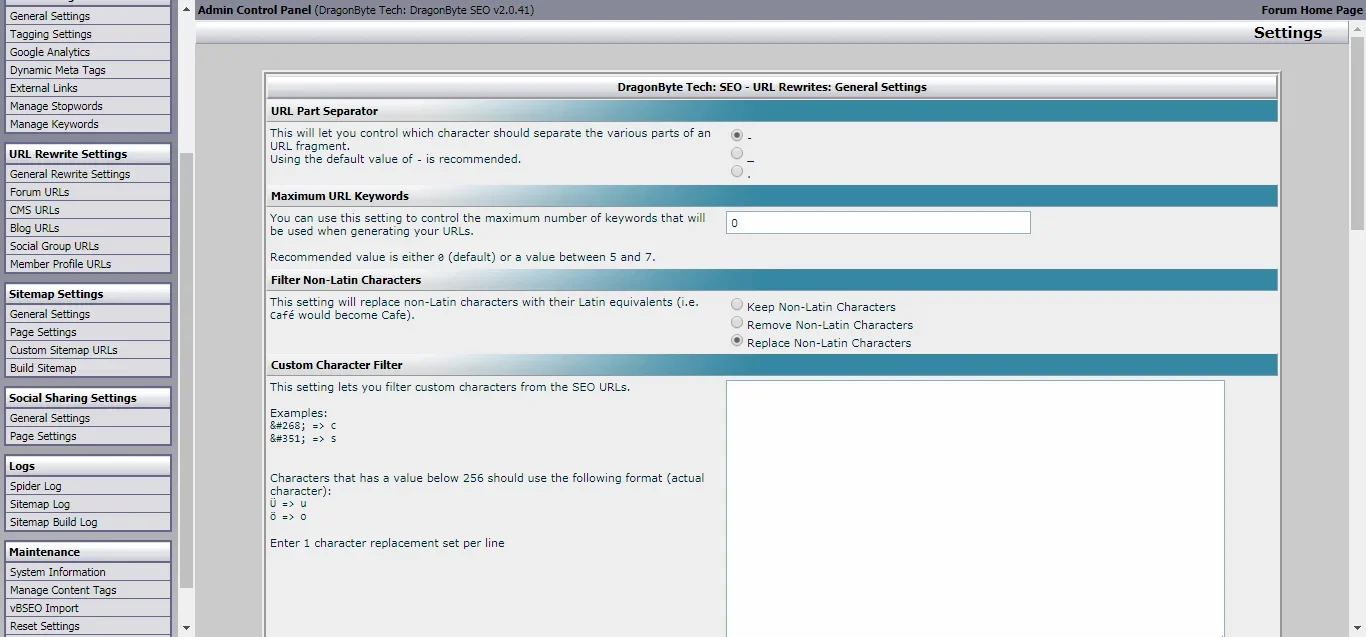Open the Sitemap Log
This screenshot has width=1366, height=637.
(87, 504)
